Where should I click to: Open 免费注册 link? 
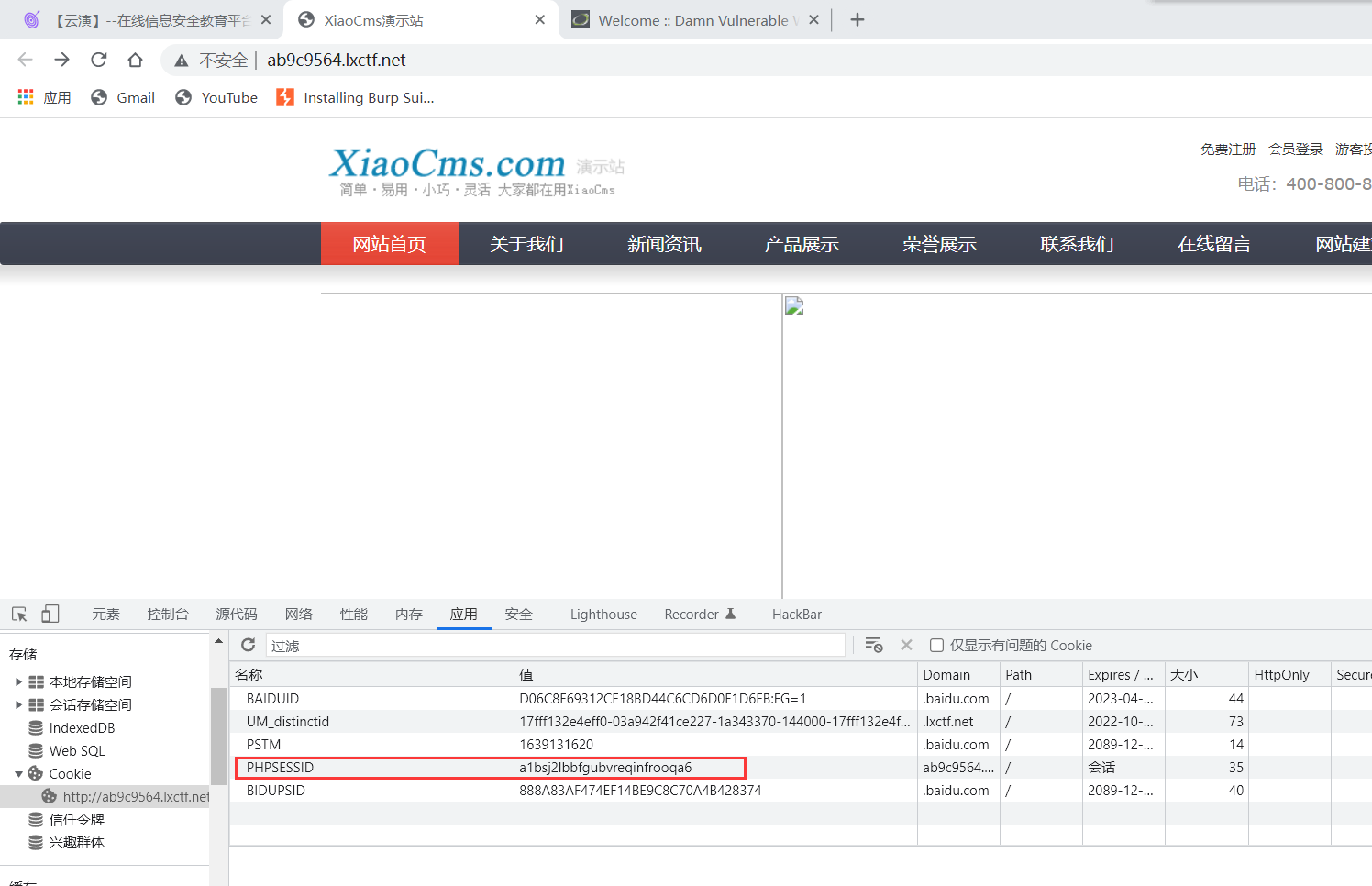click(x=1228, y=149)
